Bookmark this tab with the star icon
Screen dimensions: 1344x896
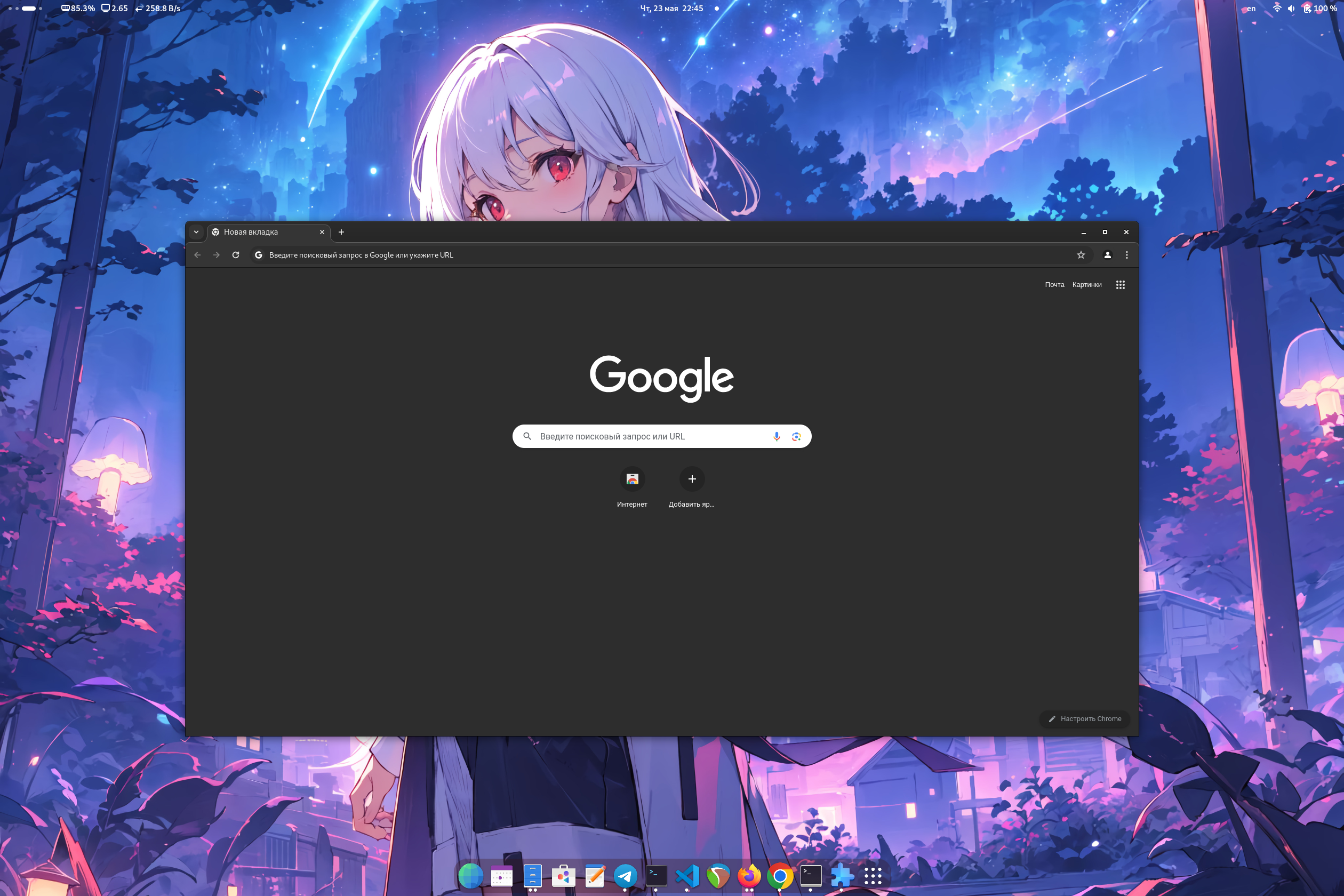[1081, 255]
